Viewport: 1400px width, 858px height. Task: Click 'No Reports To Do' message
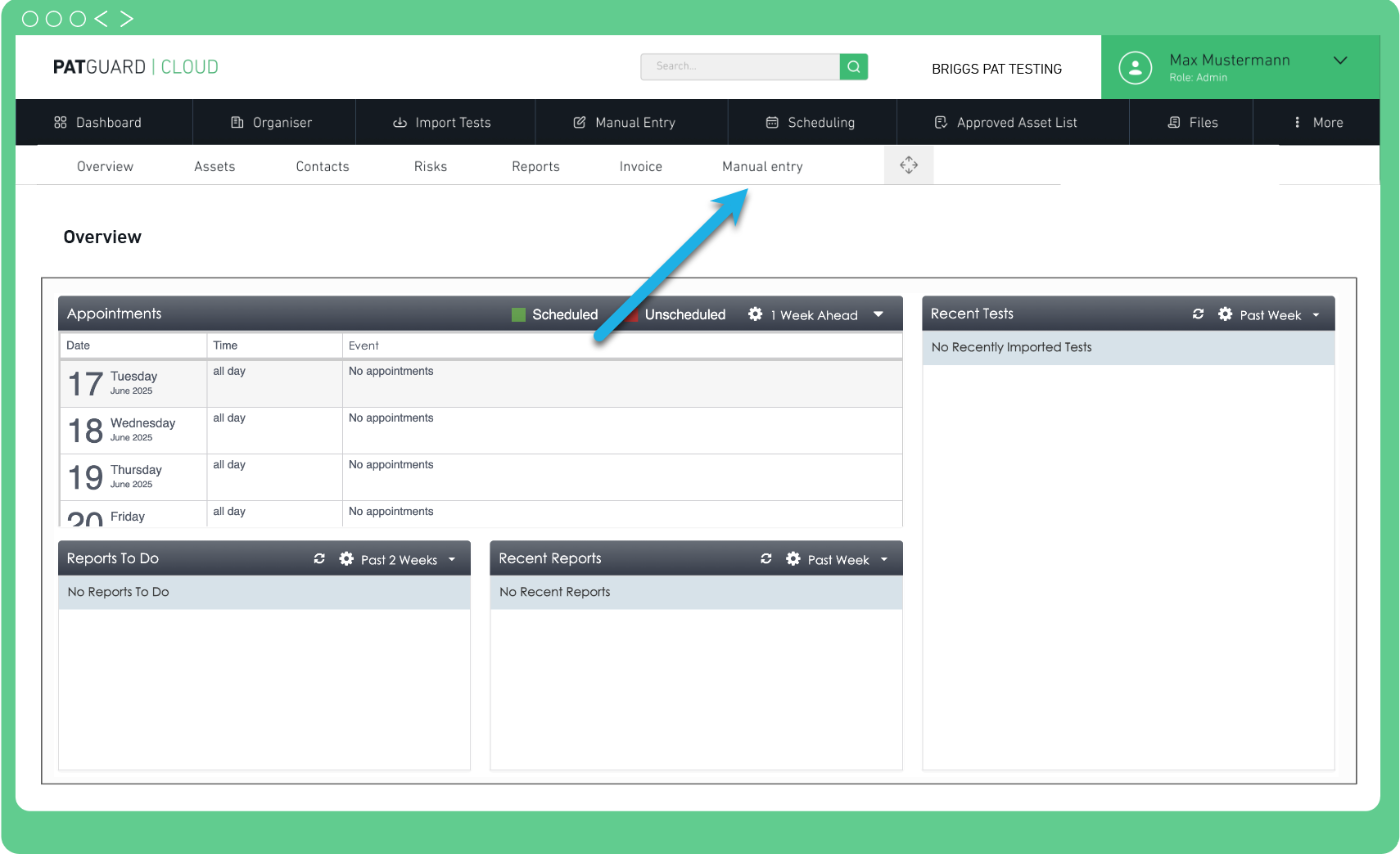pos(118,592)
